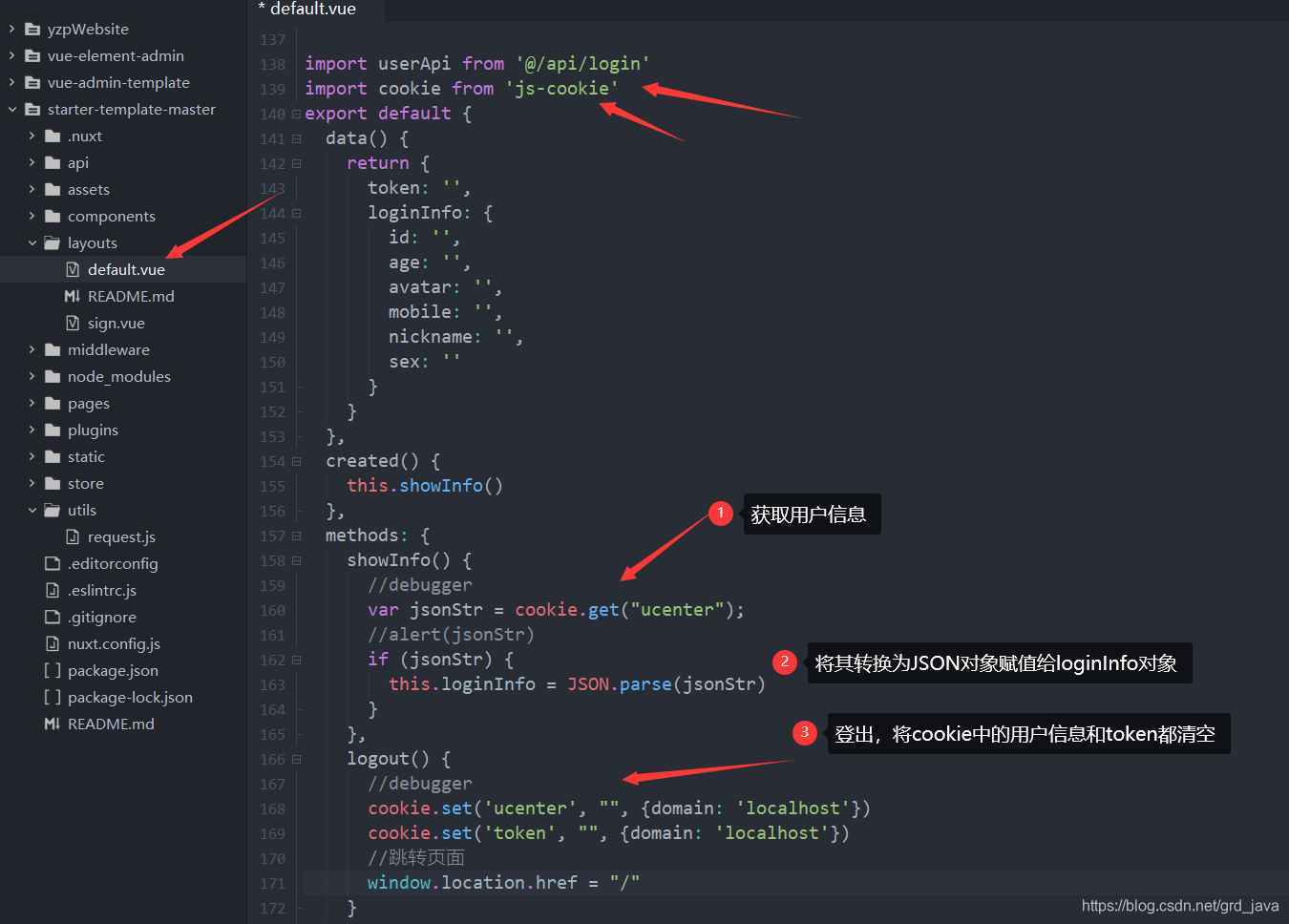This screenshot has height=924, width=1289.
Task: Click the starter-template-master project icon
Action: click(32, 109)
